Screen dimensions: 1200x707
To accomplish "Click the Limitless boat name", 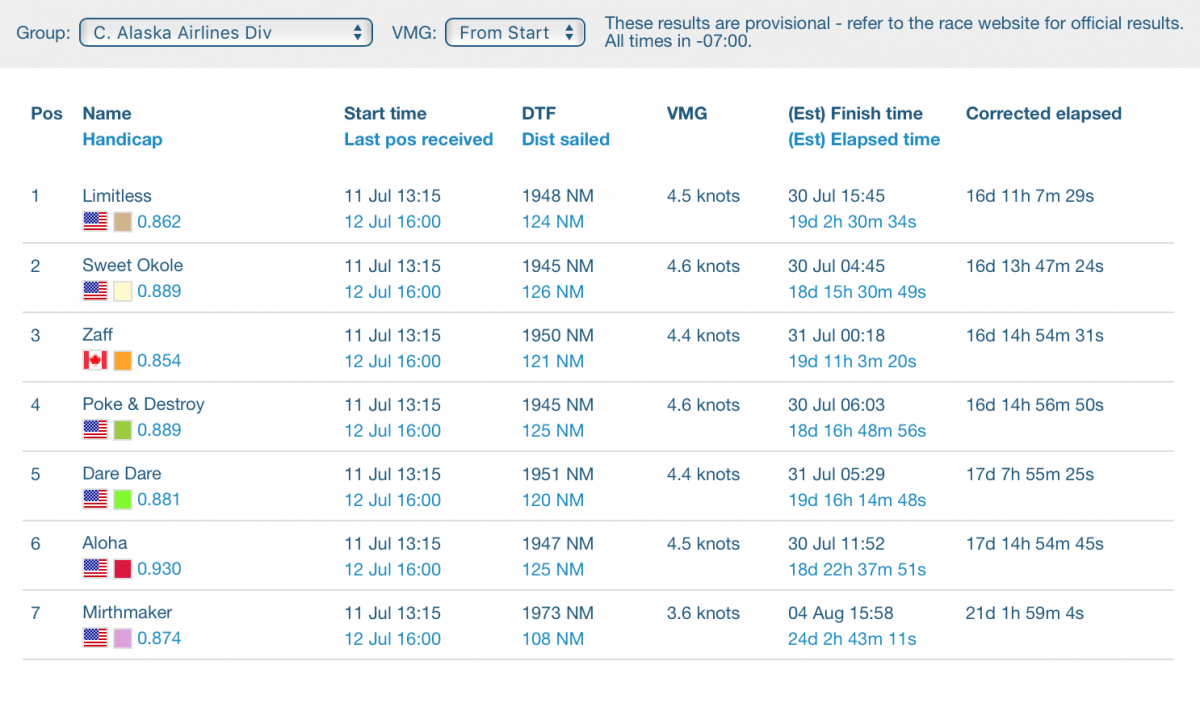I will [117, 196].
